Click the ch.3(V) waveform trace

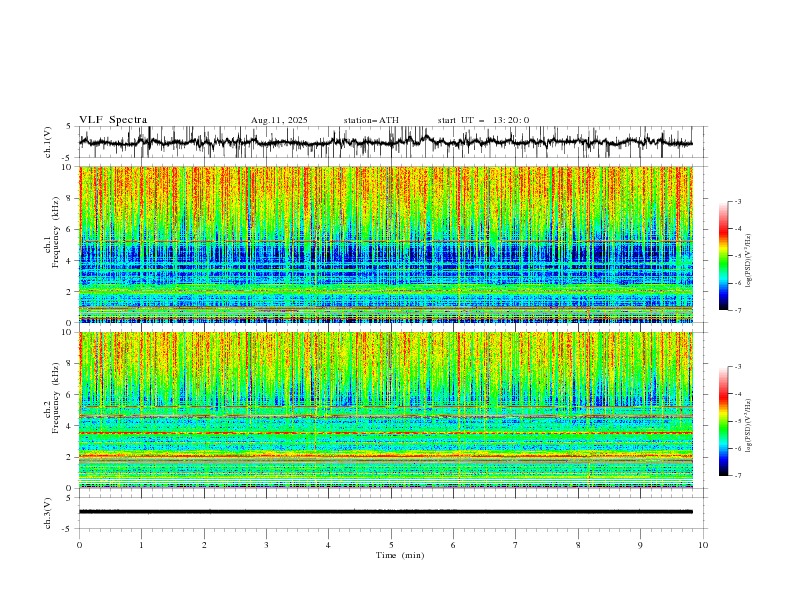tap(385, 512)
